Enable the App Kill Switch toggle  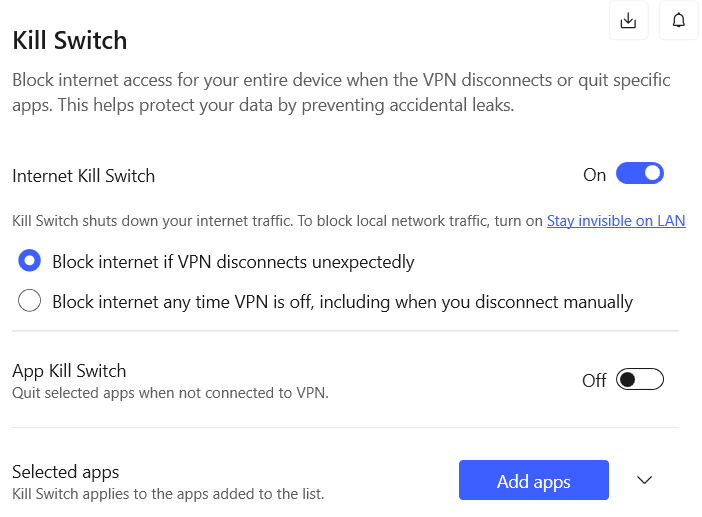coord(640,380)
